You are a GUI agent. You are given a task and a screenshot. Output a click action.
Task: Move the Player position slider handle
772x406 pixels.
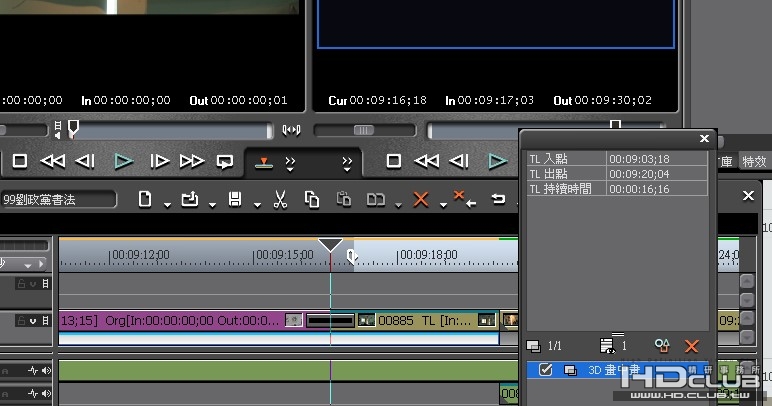(x=73, y=128)
